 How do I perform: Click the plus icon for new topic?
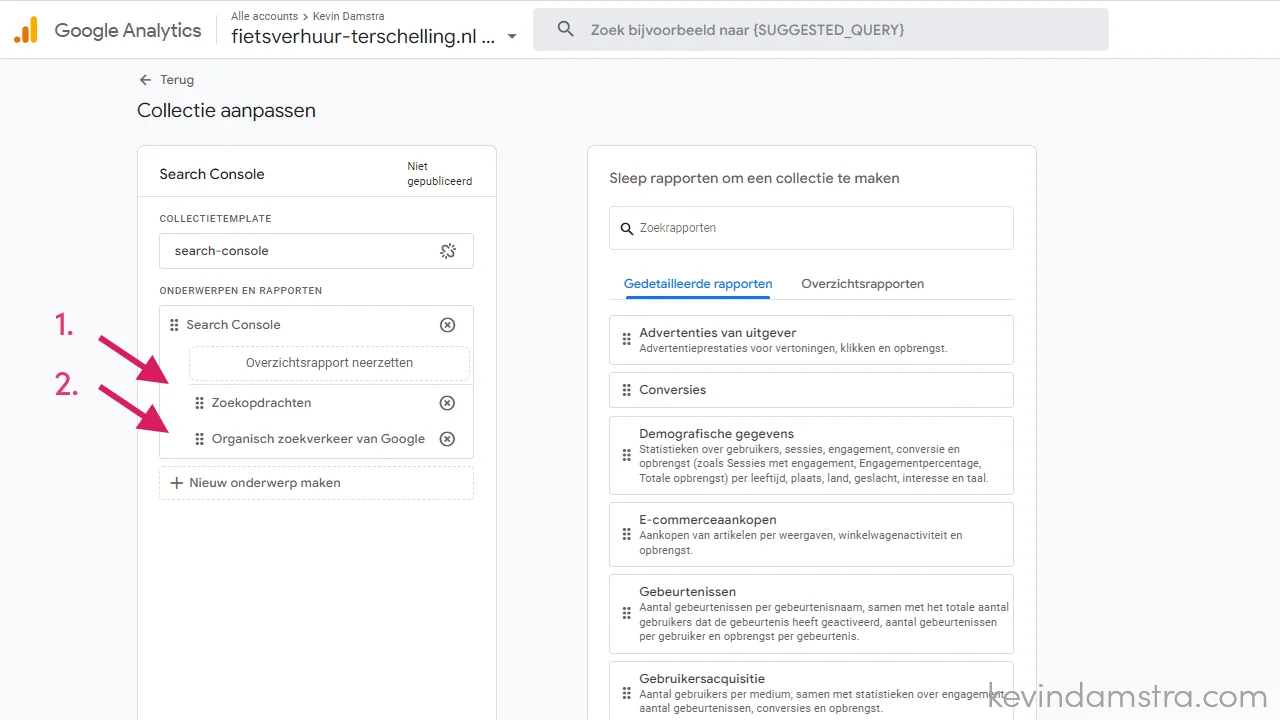pyautogui.click(x=177, y=483)
